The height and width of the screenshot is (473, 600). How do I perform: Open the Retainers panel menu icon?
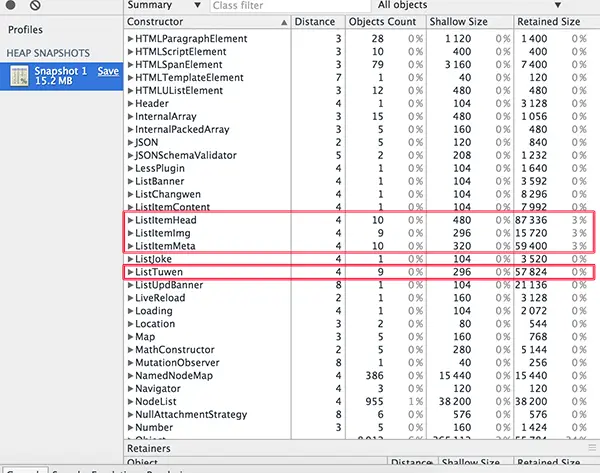(592, 448)
